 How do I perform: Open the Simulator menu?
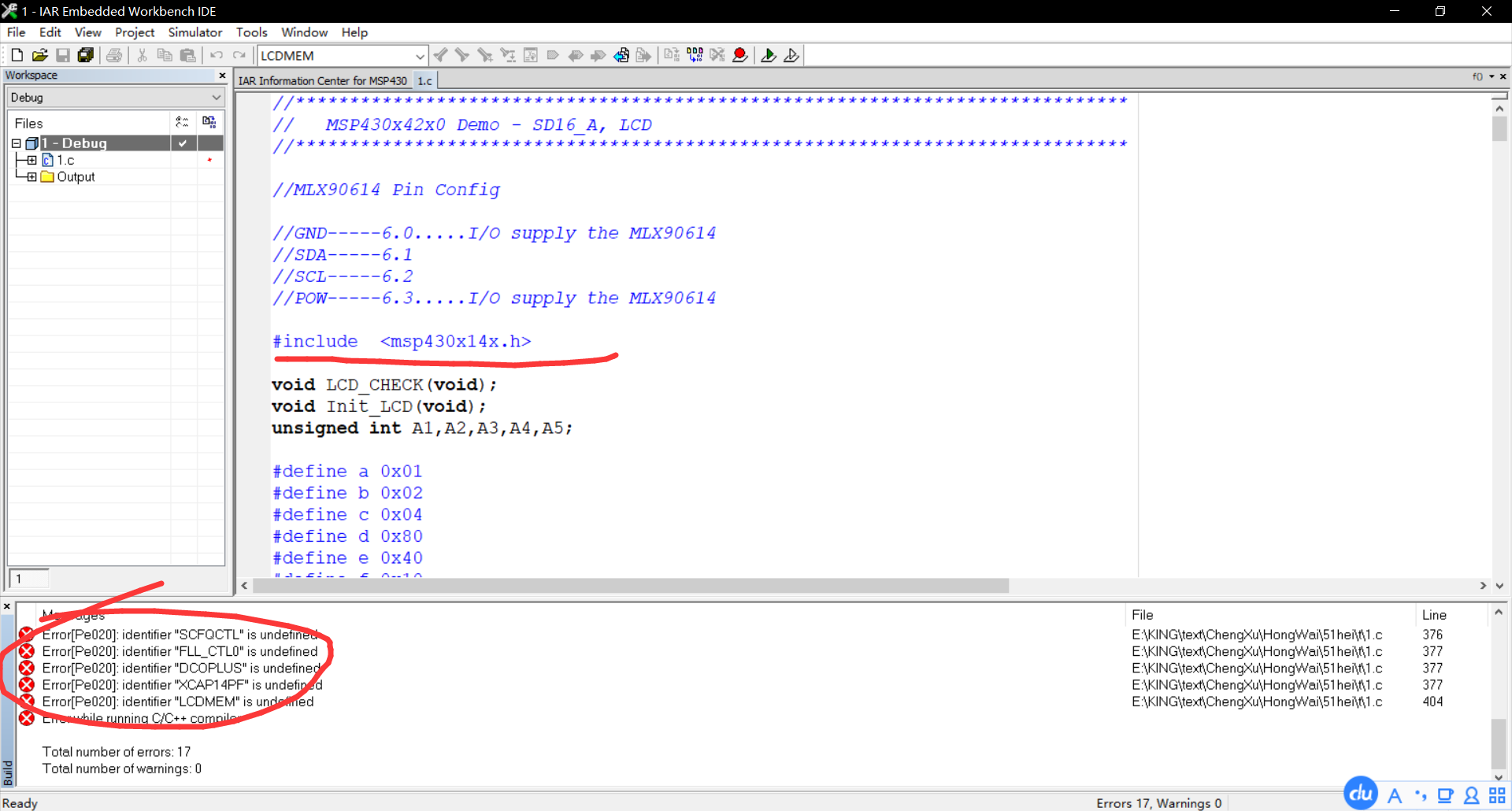pos(195,32)
